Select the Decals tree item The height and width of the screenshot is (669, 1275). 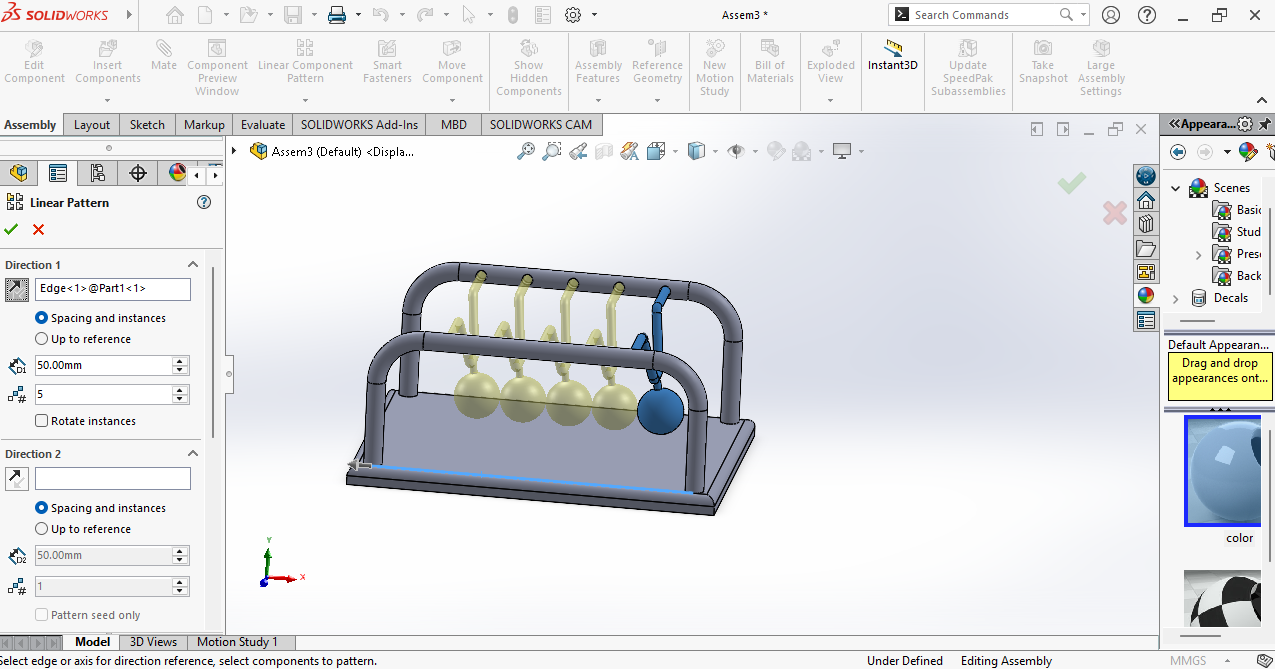point(1230,298)
